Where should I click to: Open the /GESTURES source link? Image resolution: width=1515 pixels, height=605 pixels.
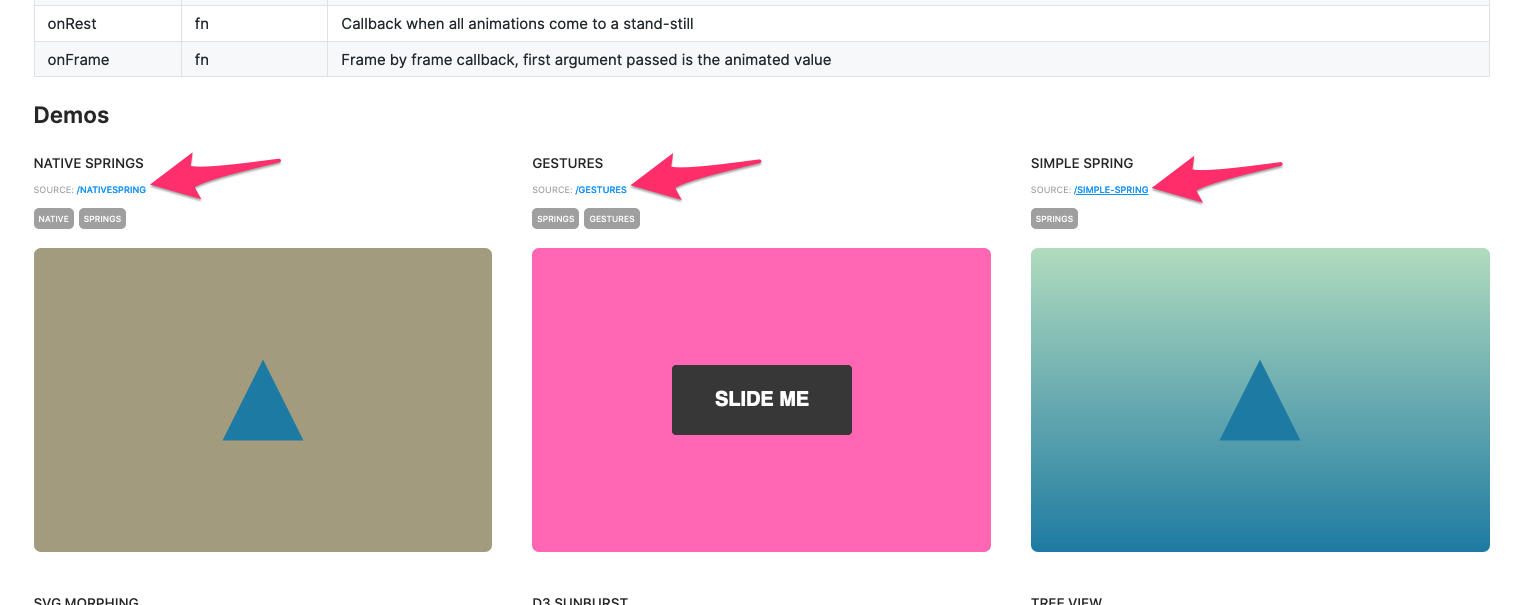point(601,189)
